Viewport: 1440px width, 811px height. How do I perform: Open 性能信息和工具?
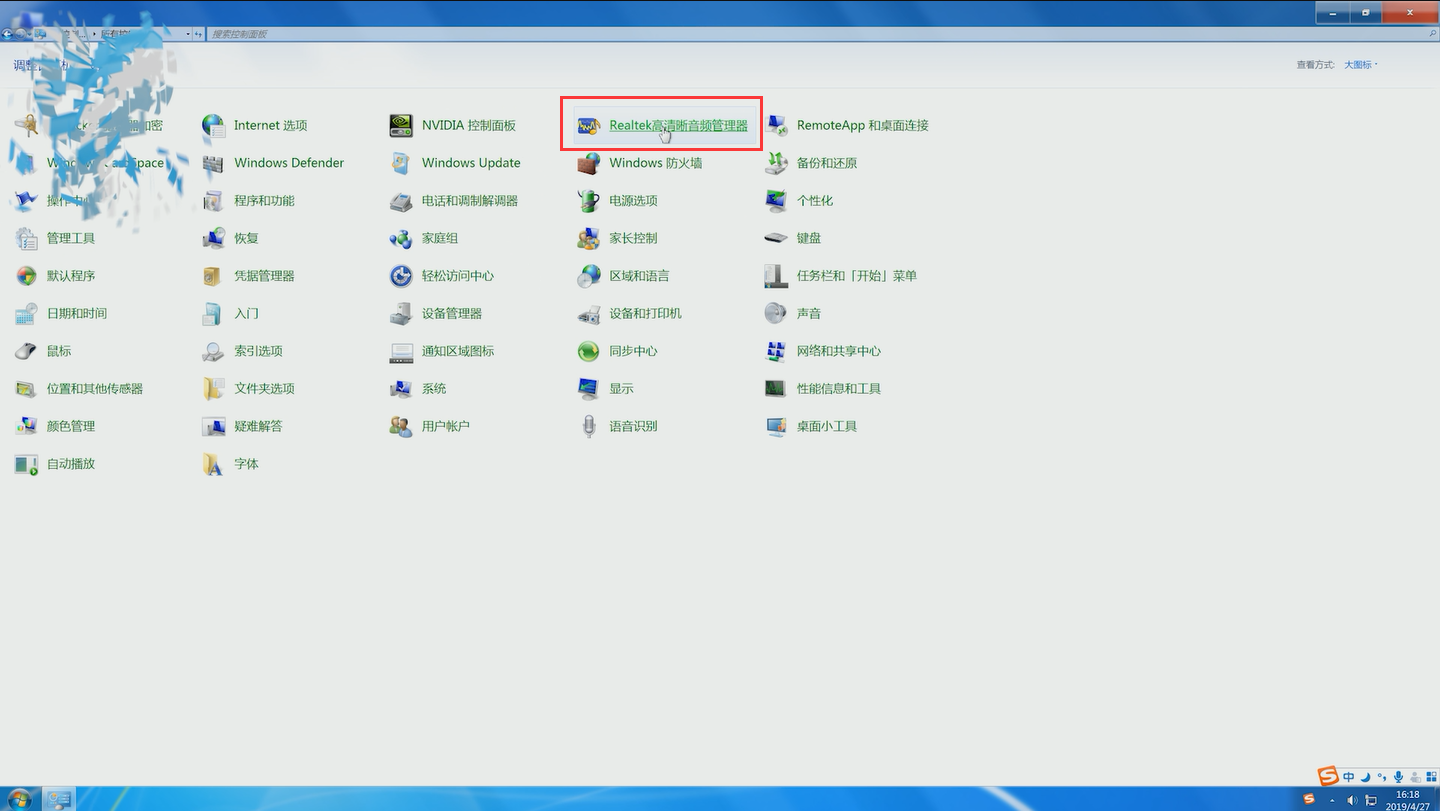(x=823, y=389)
